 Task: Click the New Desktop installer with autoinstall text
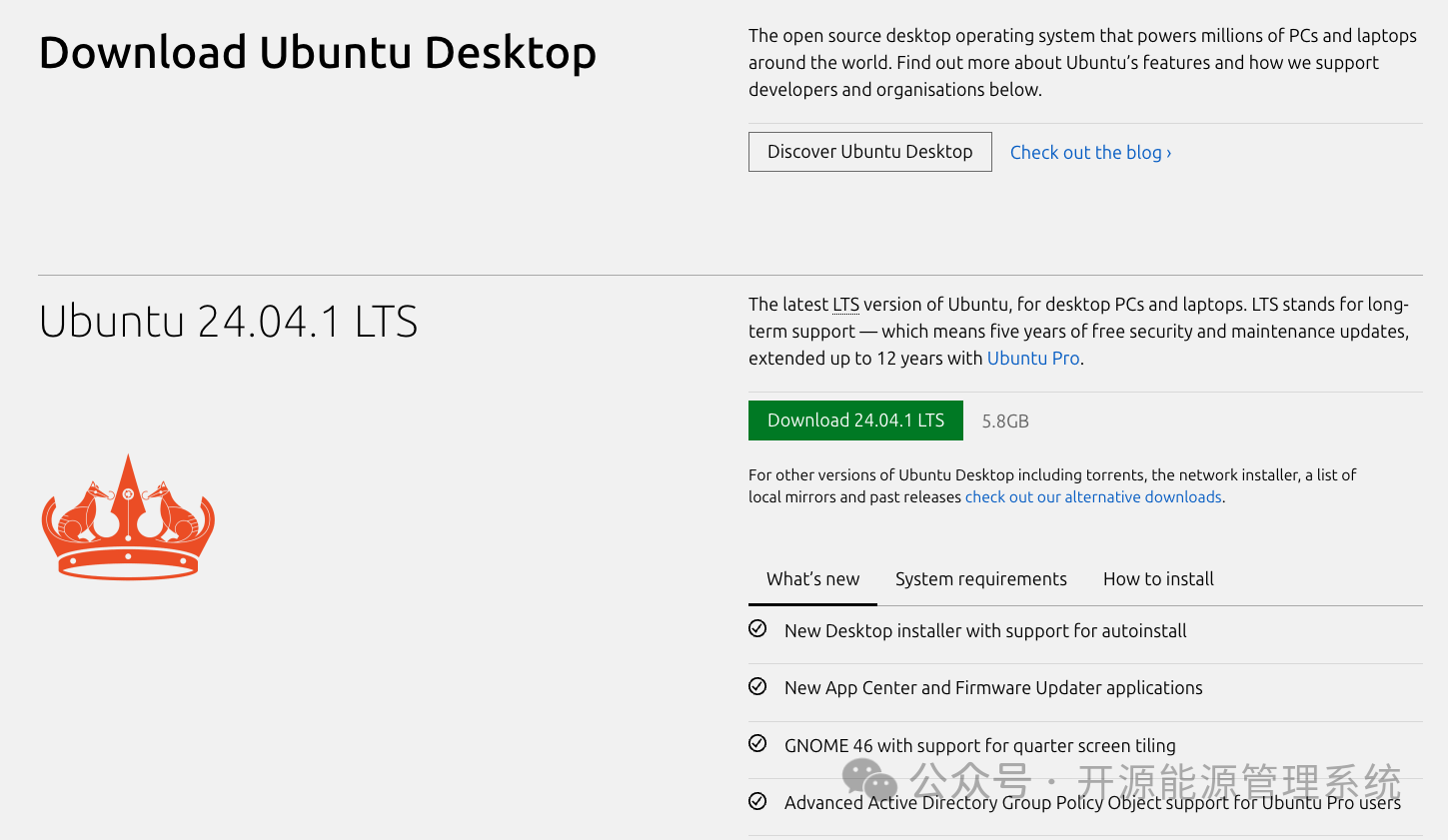point(985,631)
